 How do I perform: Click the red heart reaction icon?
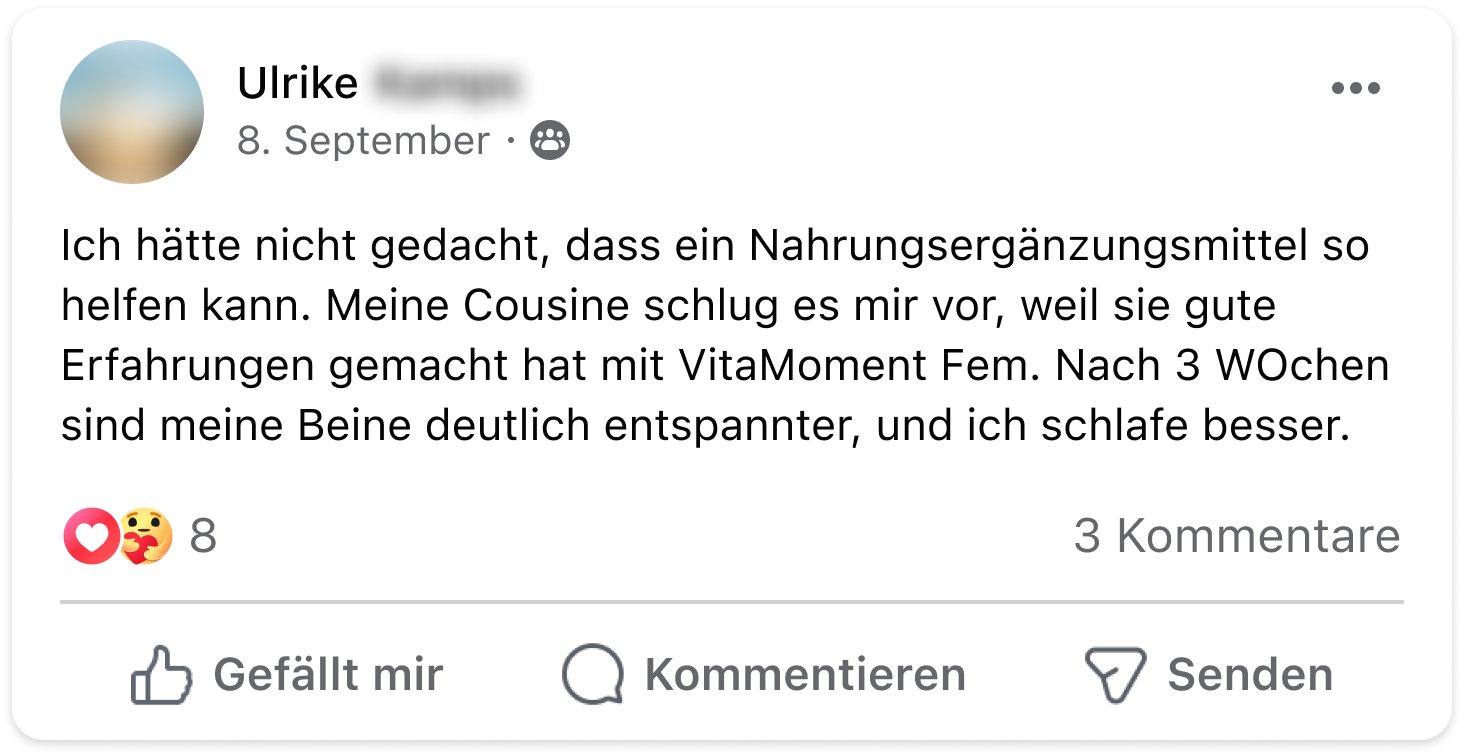pyautogui.click(x=91, y=537)
